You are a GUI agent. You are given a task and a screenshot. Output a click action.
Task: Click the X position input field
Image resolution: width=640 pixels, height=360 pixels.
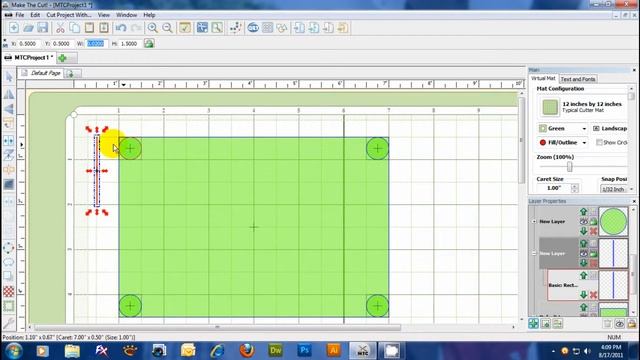(x=28, y=44)
